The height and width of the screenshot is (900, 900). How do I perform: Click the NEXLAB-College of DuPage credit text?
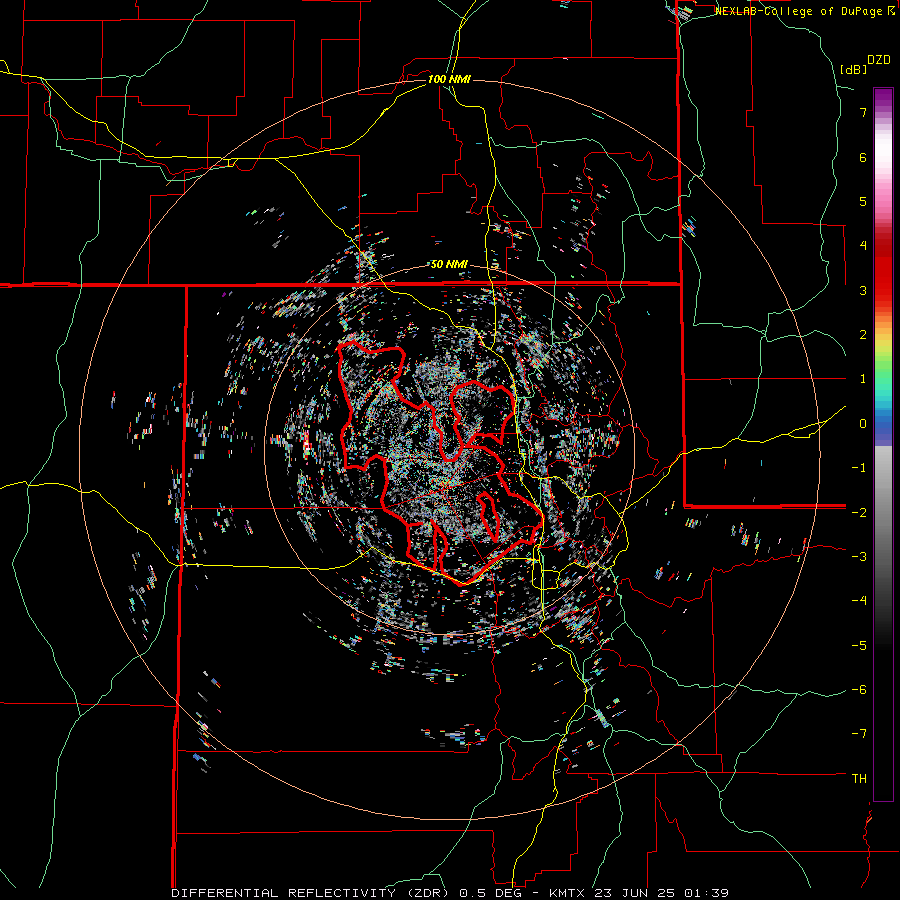[800, 11]
